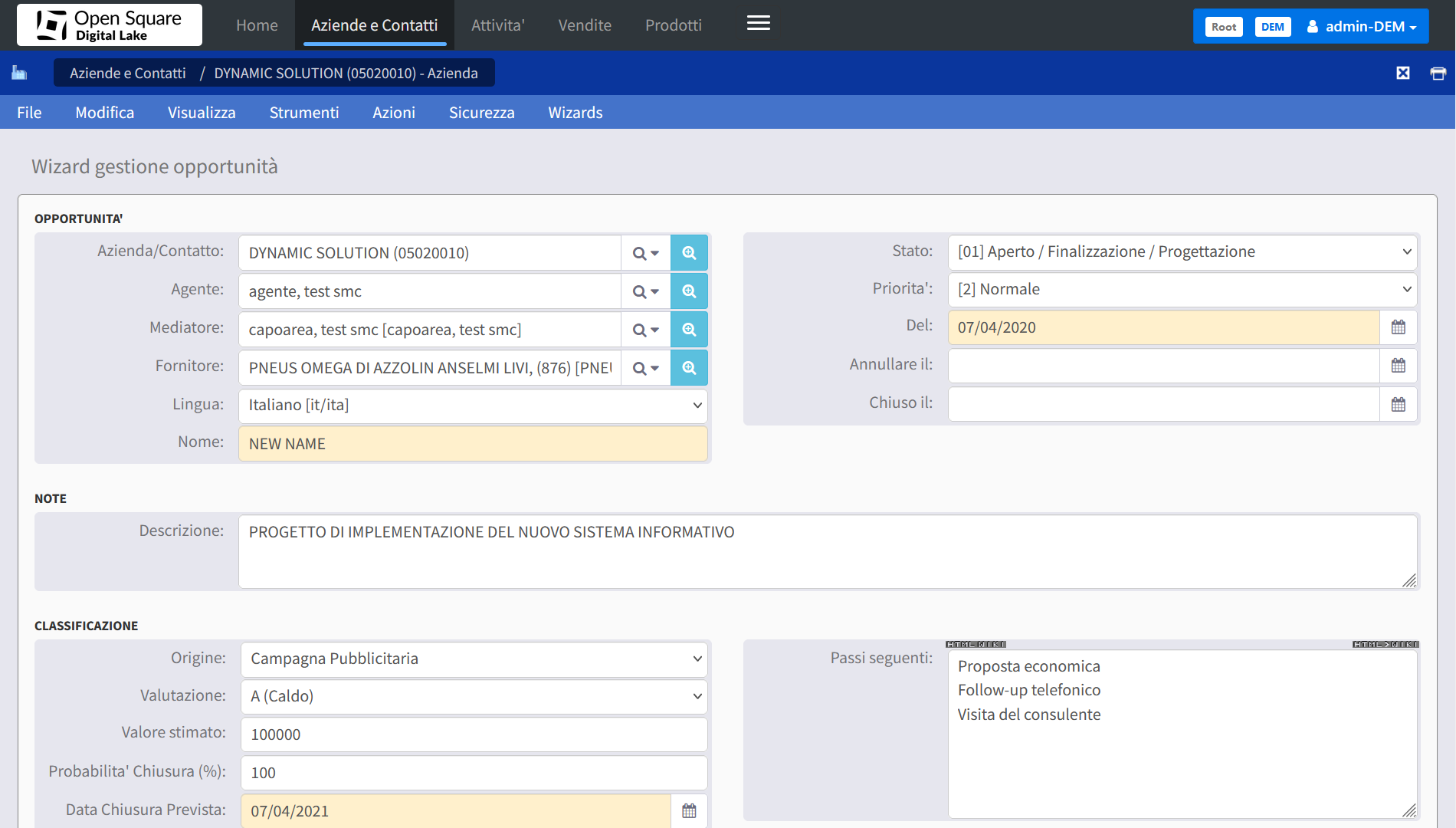Click the factory icon beside the breadcrumb
Image resolution: width=1456 pixels, height=828 pixels.
tap(19, 73)
